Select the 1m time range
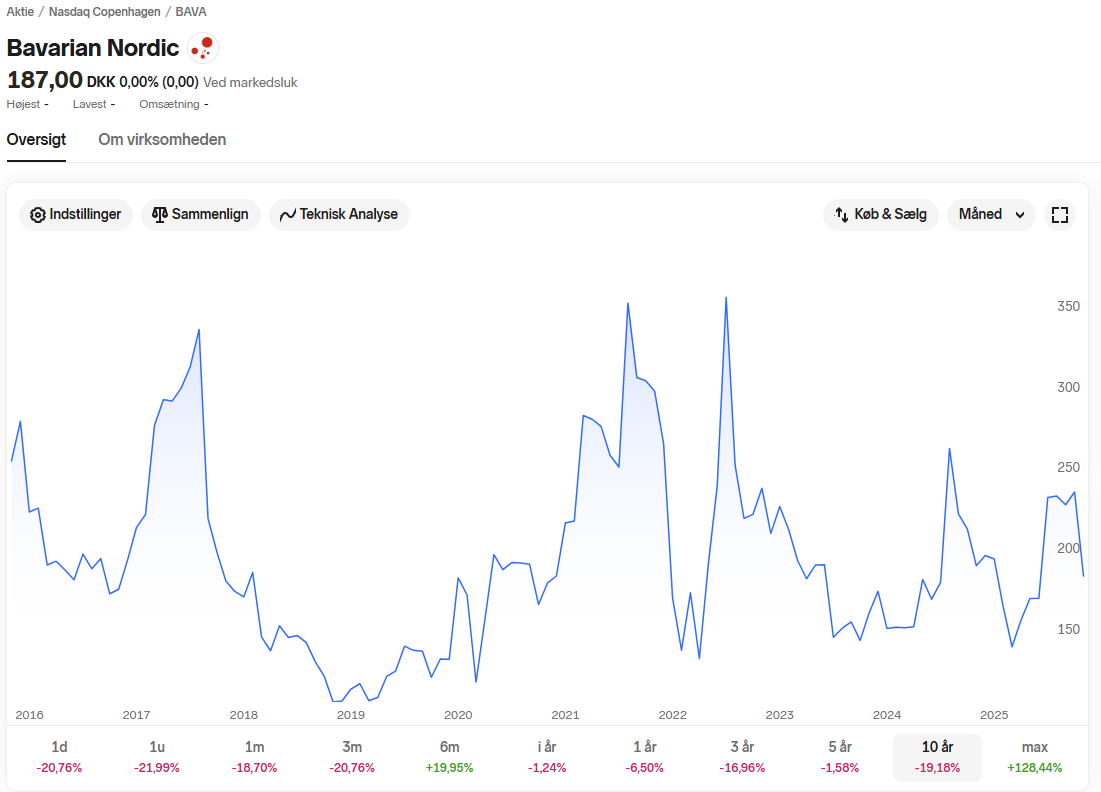 pos(254,757)
